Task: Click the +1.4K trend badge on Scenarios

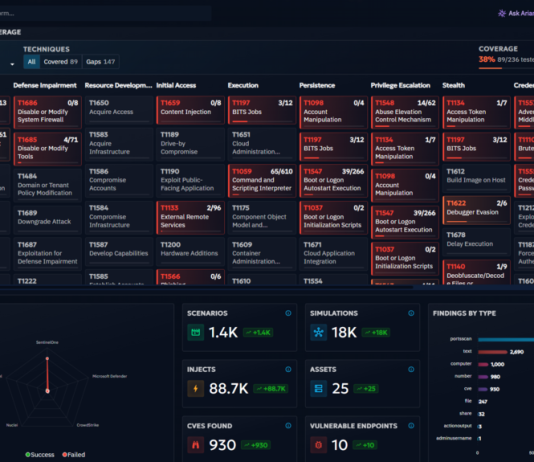Action: (258, 333)
